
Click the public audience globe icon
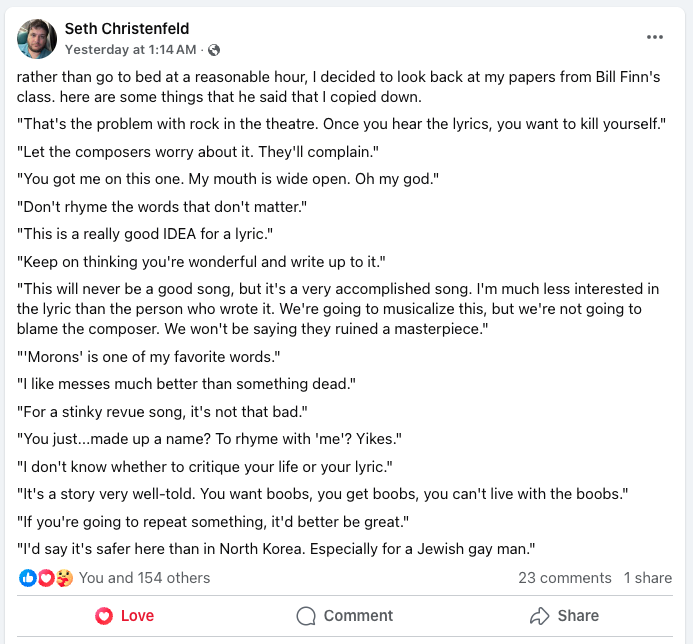point(213,49)
